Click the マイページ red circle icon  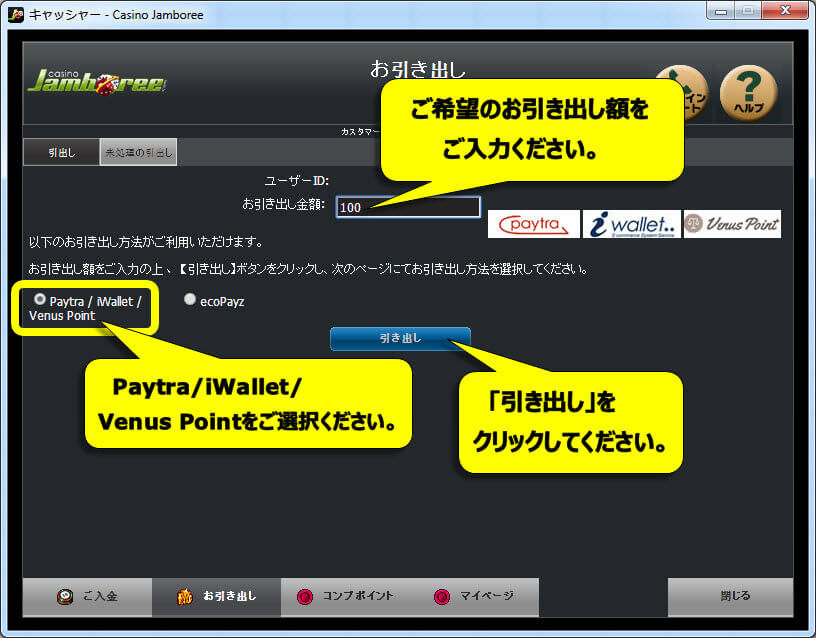tap(442, 597)
